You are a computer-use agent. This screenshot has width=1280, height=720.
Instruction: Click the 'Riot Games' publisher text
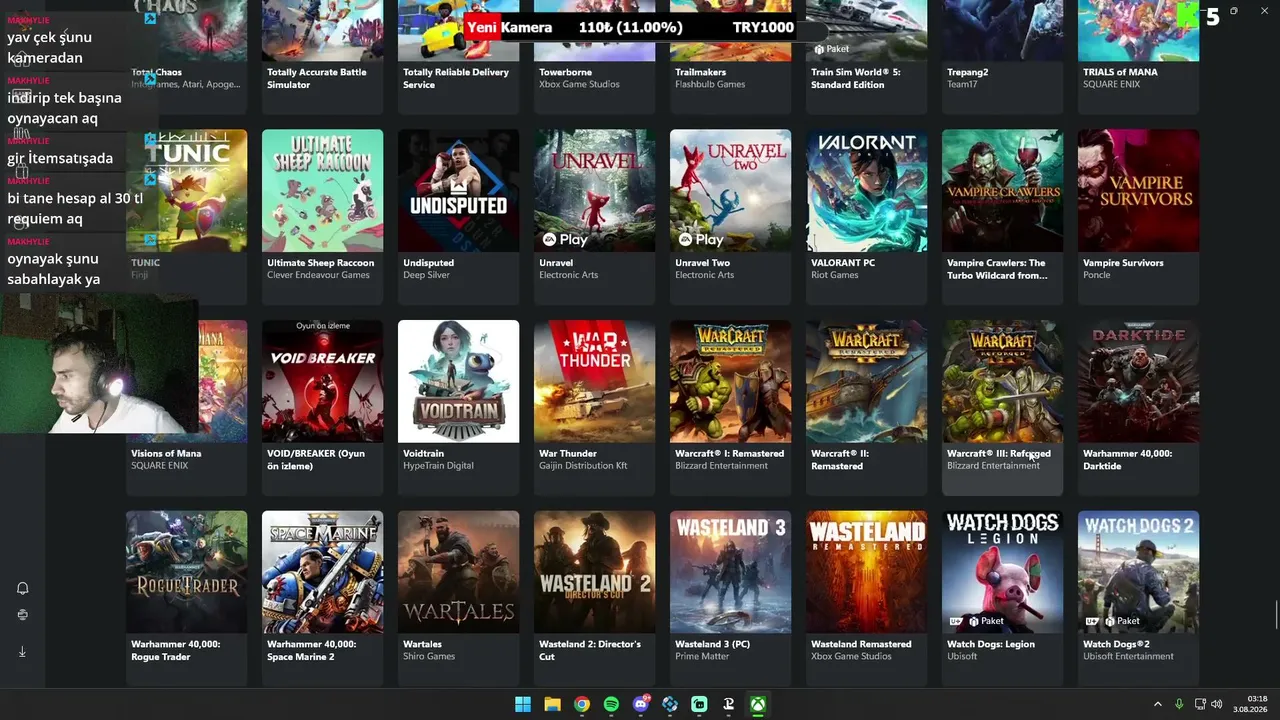coord(836,275)
